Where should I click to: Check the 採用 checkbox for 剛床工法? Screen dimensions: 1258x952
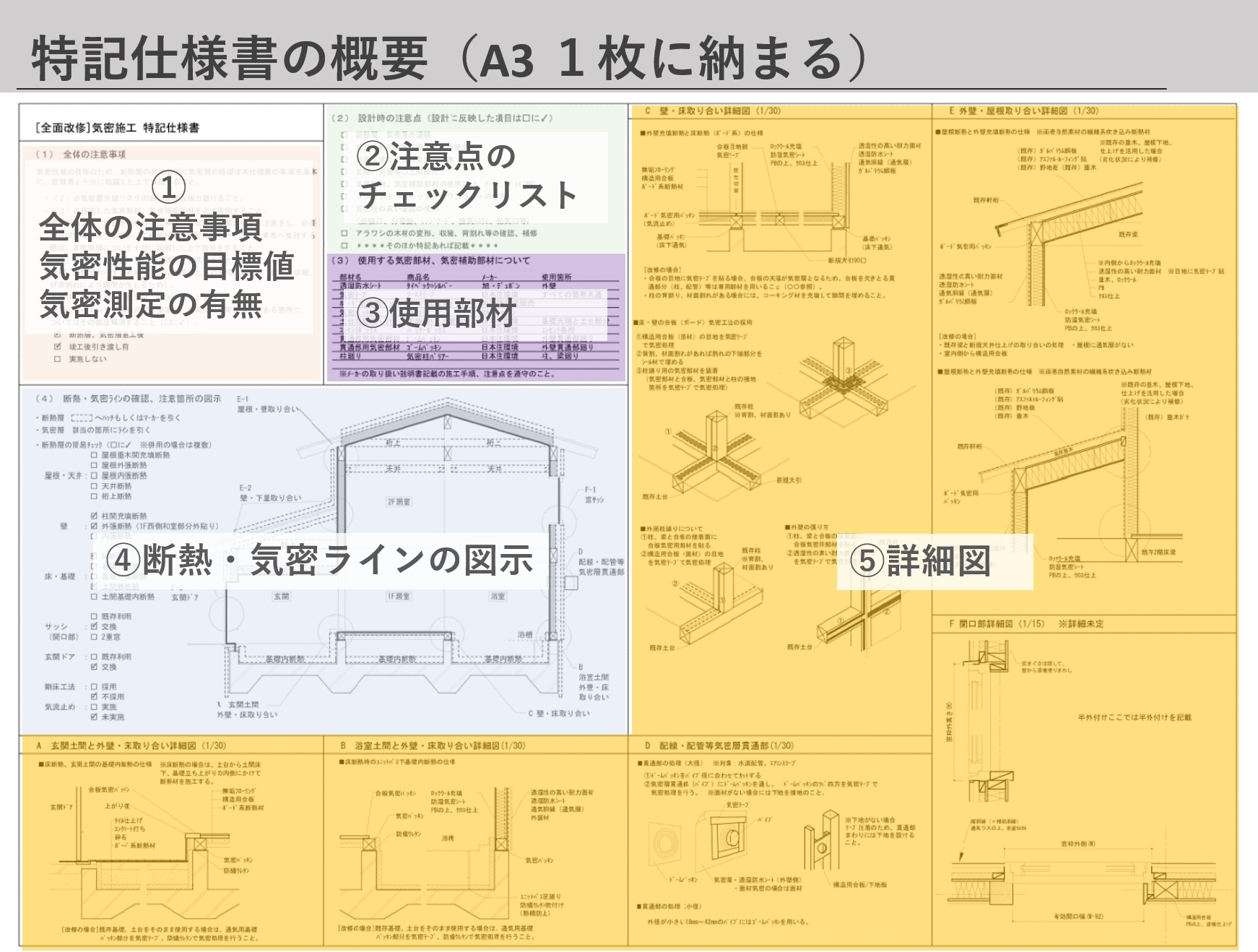click(93, 687)
